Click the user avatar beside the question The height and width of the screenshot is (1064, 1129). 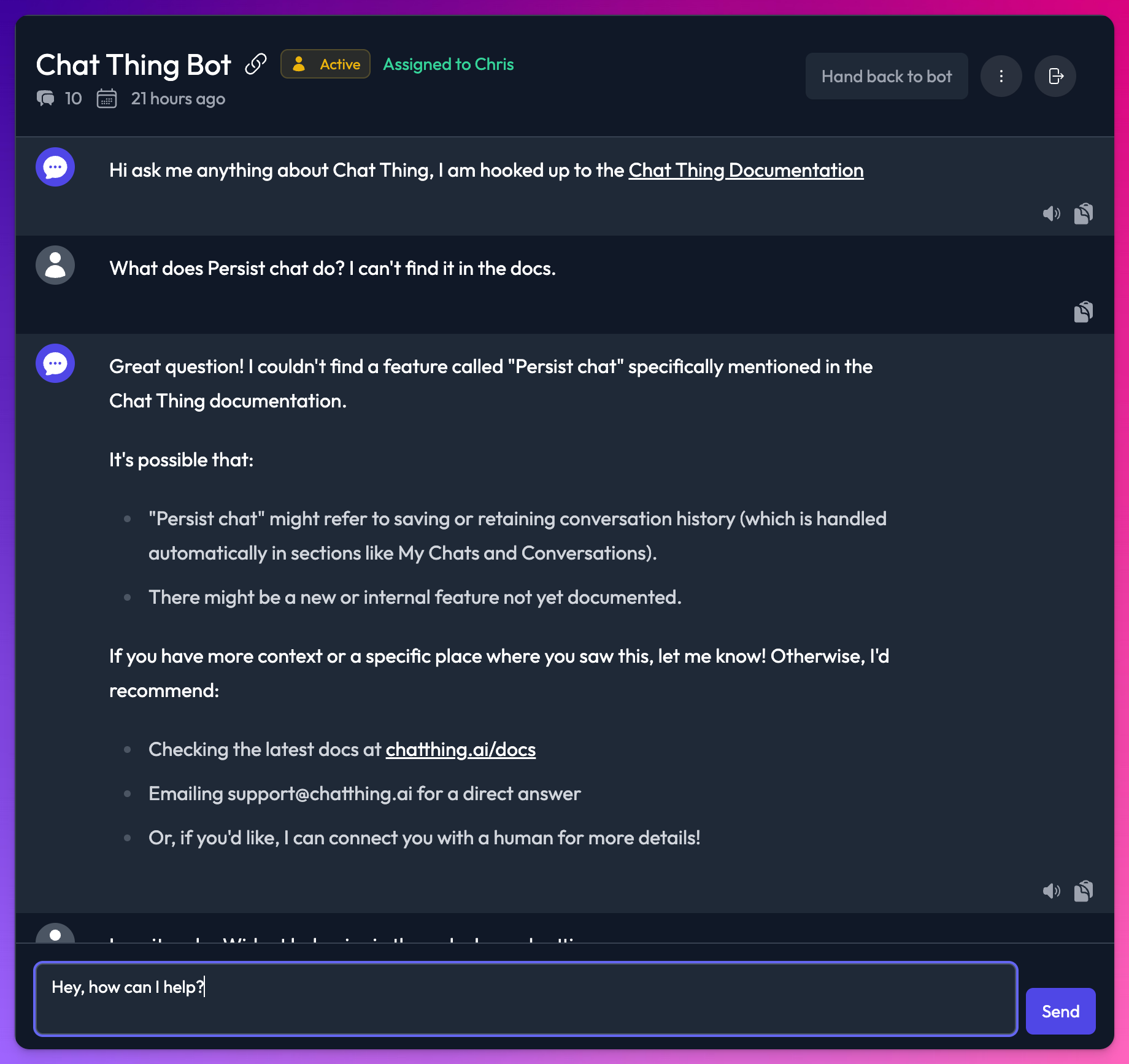(55, 264)
